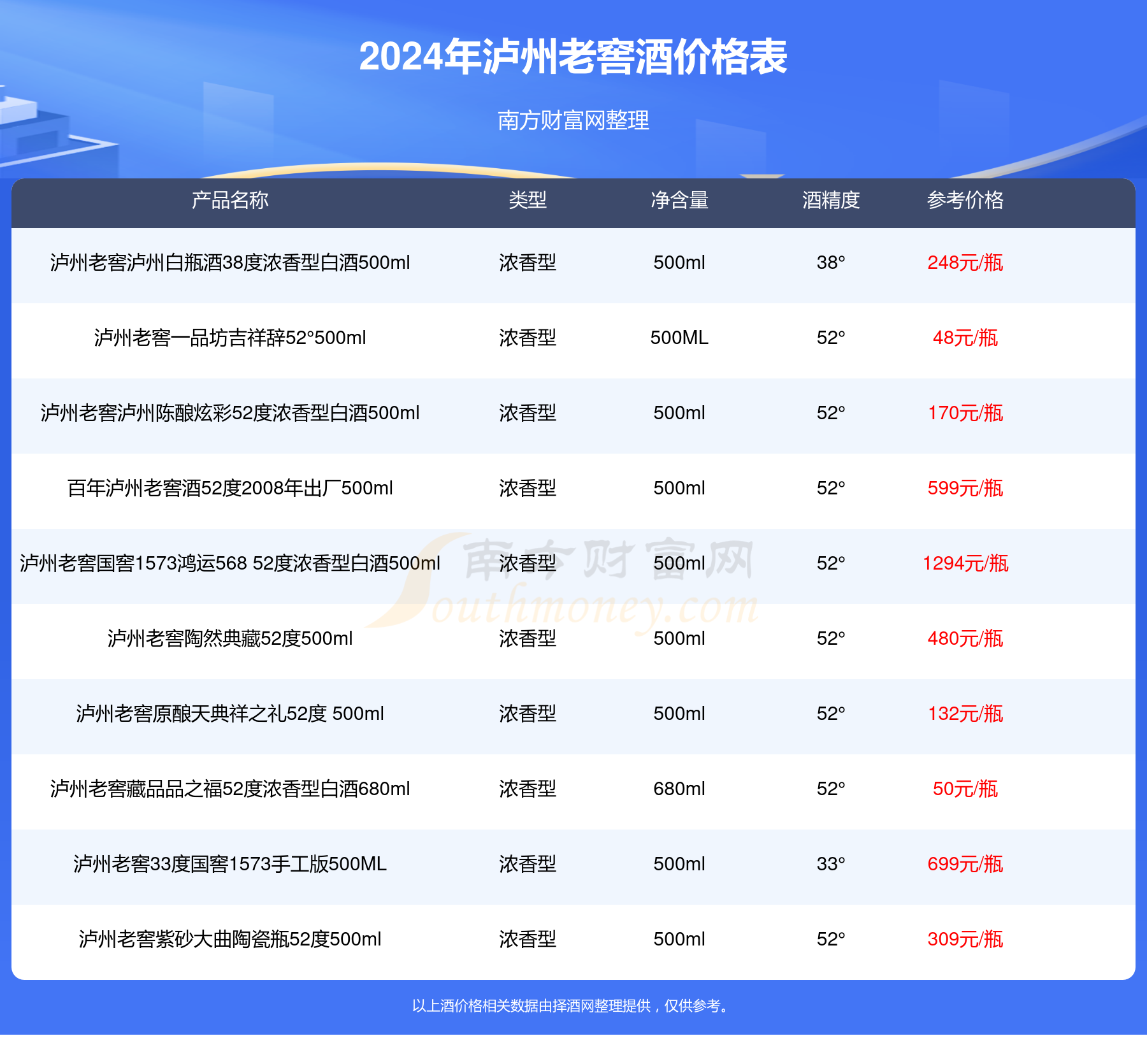Viewport: 1147px width, 1064px height.
Task: Select product 泸州老窖陶然典藏52度500ml
Action: click(x=230, y=638)
